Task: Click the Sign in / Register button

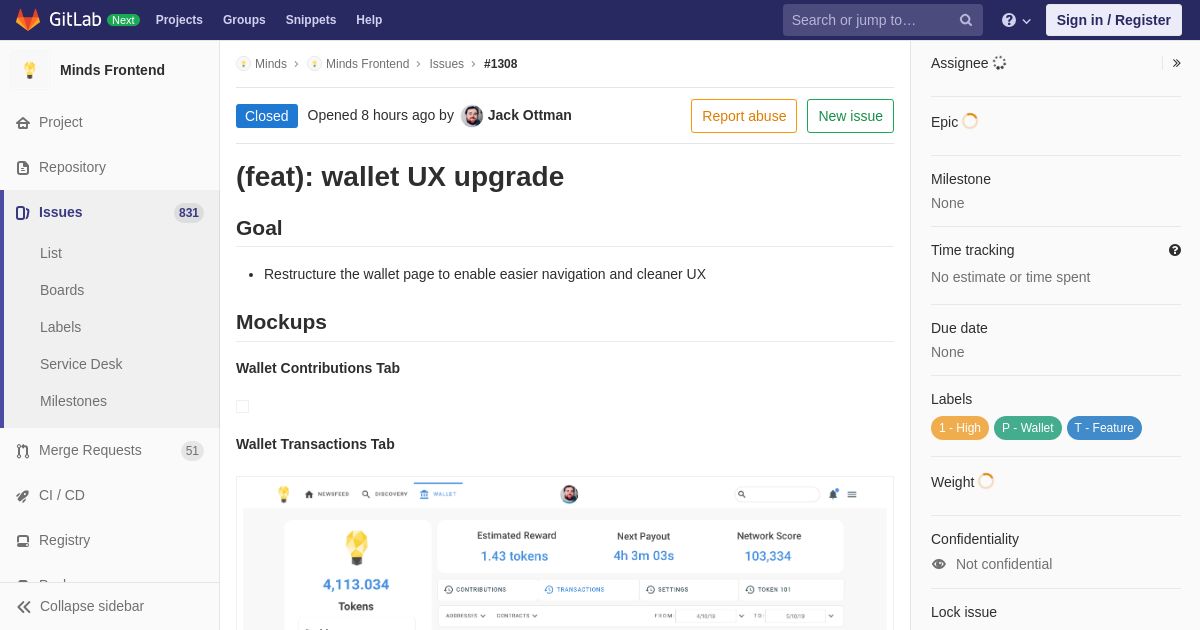Action: [1114, 20]
